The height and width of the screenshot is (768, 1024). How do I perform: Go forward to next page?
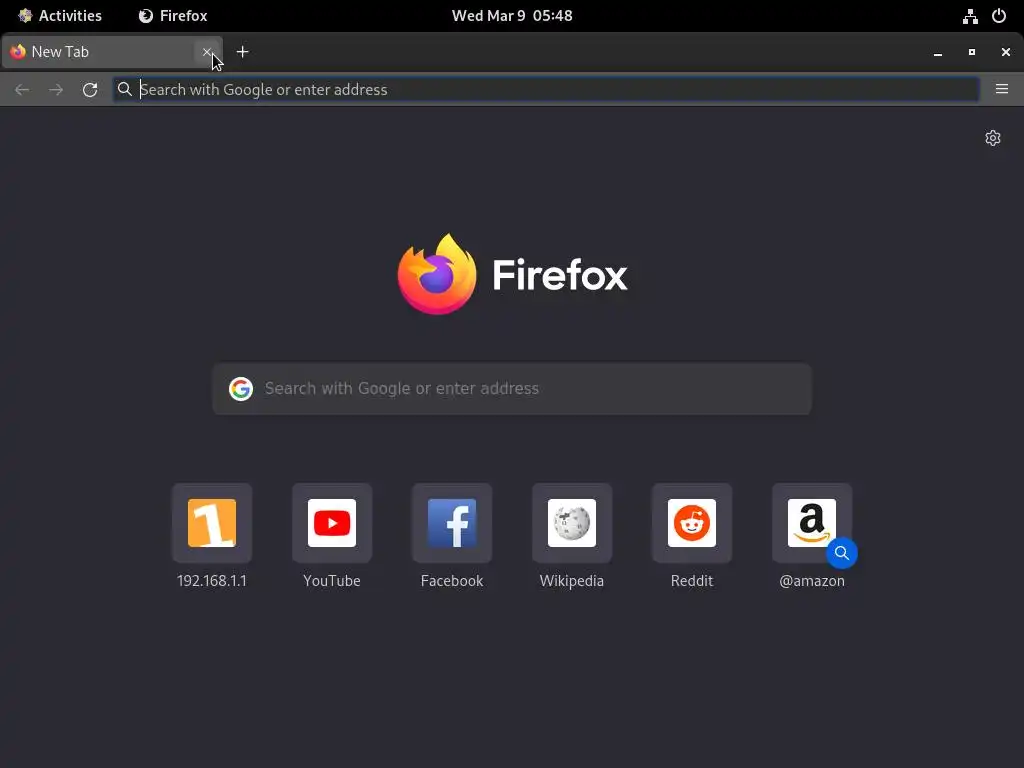point(56,89)
